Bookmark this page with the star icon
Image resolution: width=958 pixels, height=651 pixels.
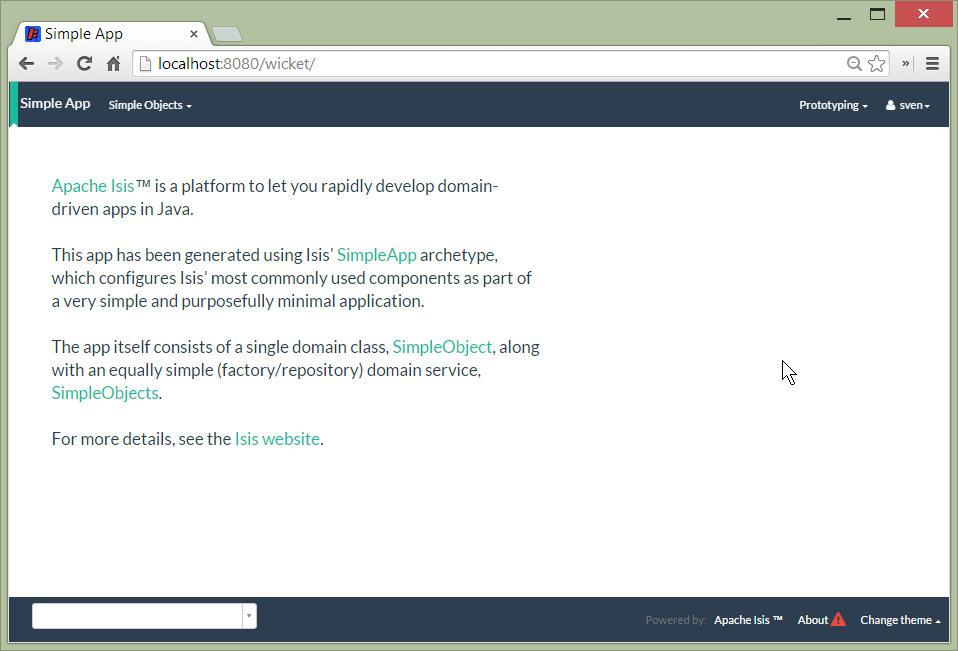click(x=877, y=64)
